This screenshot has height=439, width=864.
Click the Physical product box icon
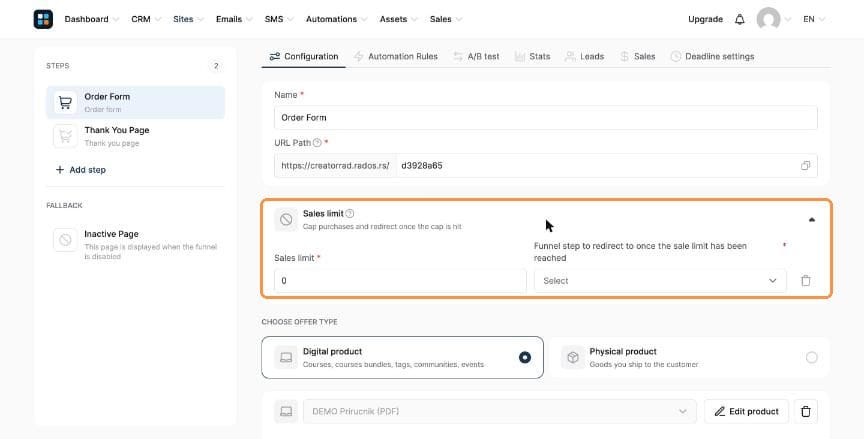click(573, 357)
